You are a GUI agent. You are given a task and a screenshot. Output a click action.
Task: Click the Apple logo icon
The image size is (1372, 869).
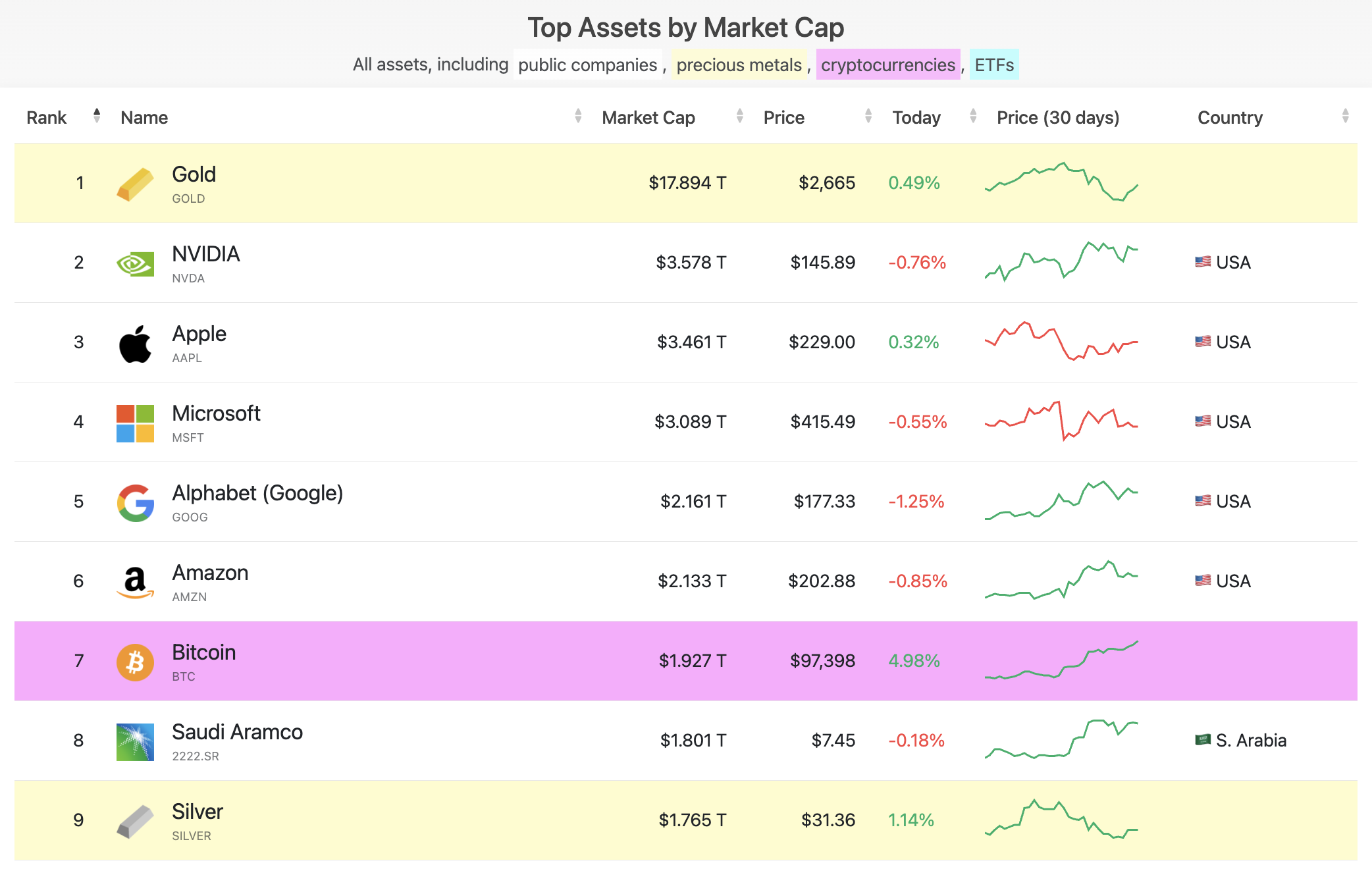pos(135,344)
